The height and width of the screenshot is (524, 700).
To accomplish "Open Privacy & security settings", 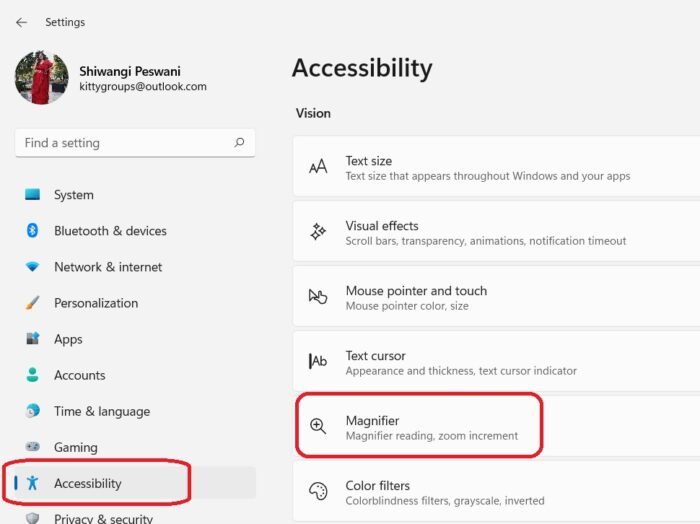I will (103, 518).
